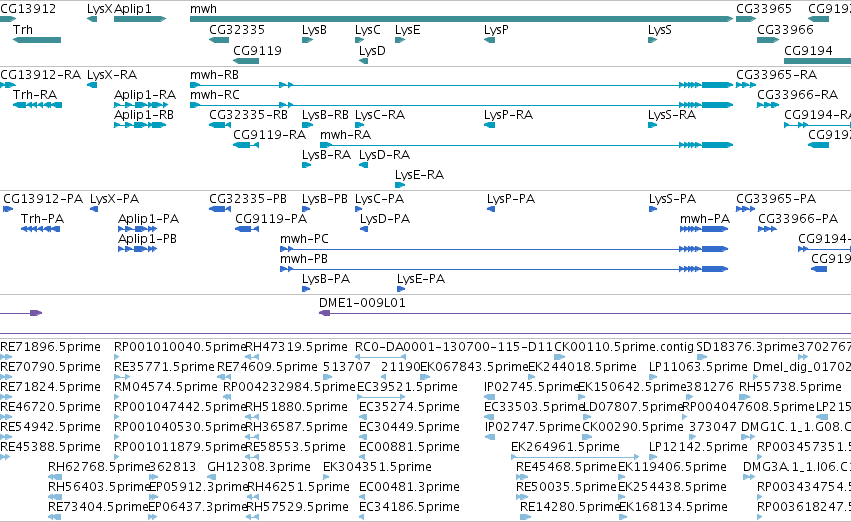Click the EC34186.5prime EST label

409,507
